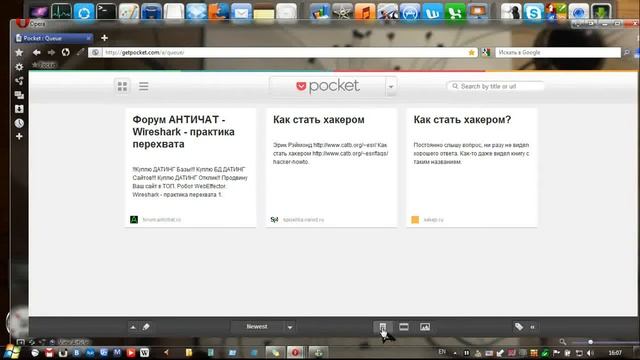This screenshot has width=640, height=360.
Task: Click the up arrow in Pocket bottom bar
Action: point(133,327)
